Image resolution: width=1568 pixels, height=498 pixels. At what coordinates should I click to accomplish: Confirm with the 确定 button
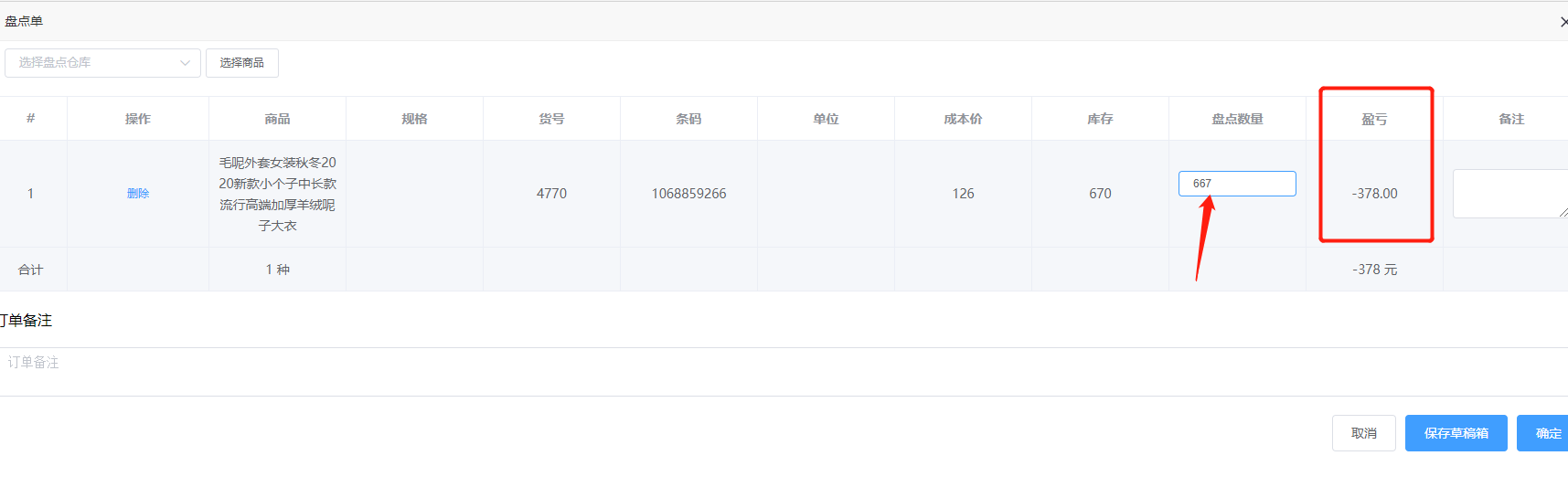click(x=1547, y=433)
